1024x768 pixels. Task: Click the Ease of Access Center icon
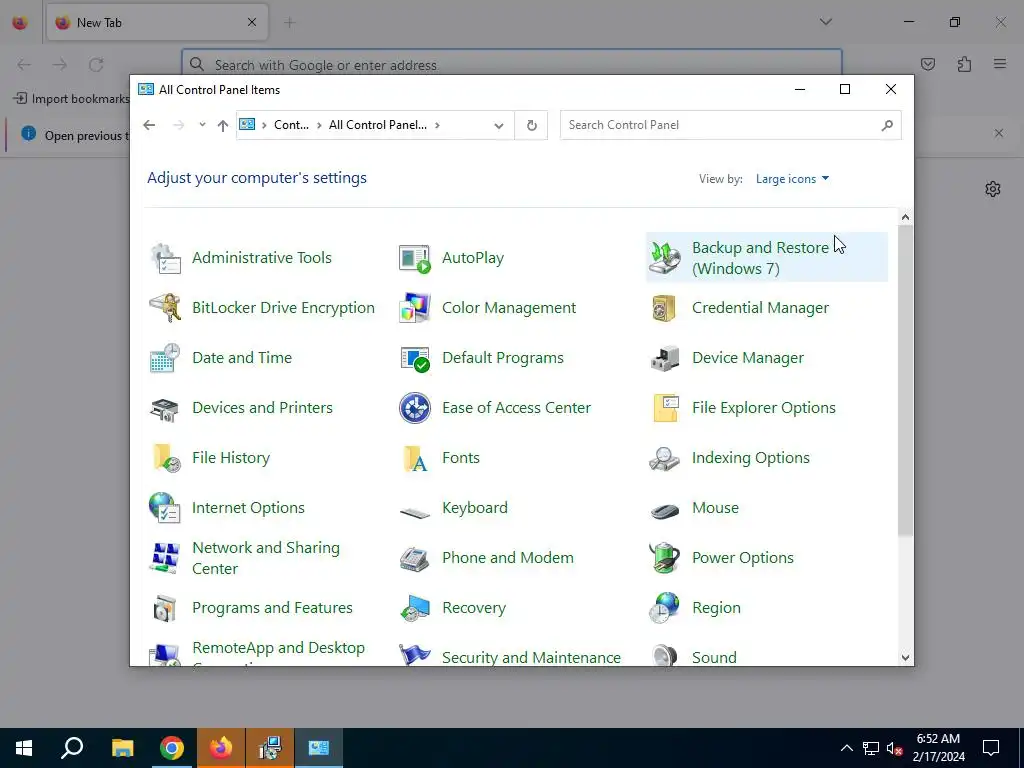click(x=415, y=408)
